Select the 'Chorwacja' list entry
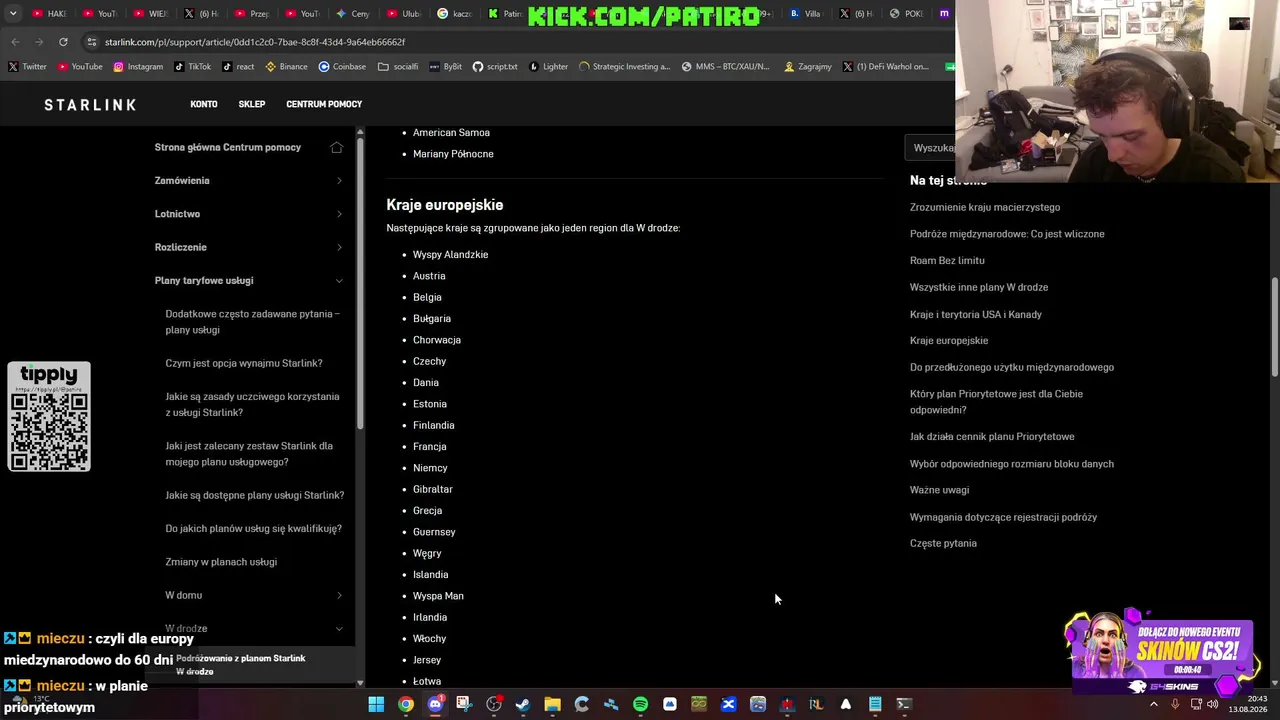The width and height of the screenshot is (1280, 720). 437,340
